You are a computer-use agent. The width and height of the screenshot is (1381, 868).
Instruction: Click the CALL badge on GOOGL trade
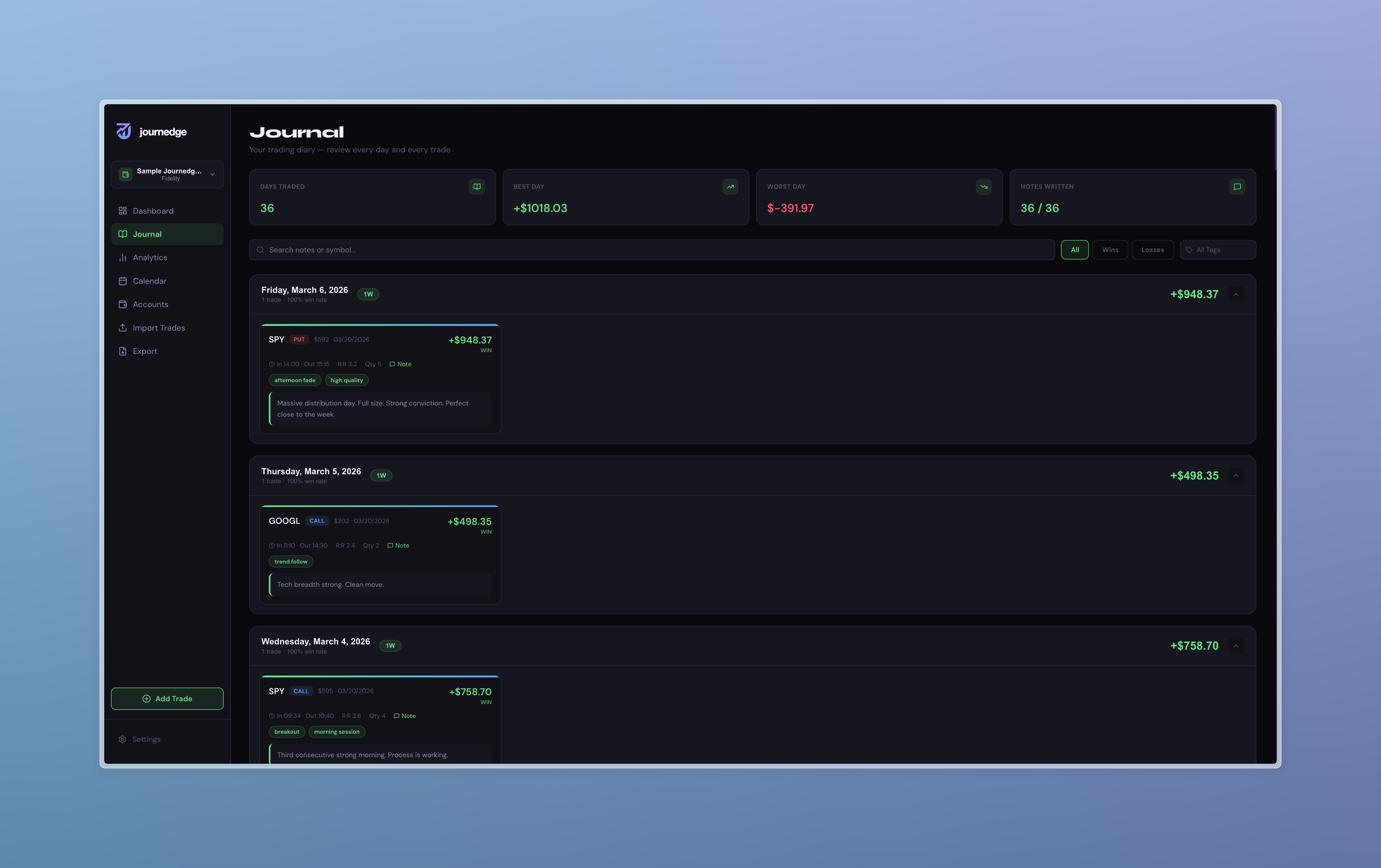coord(316,521)
